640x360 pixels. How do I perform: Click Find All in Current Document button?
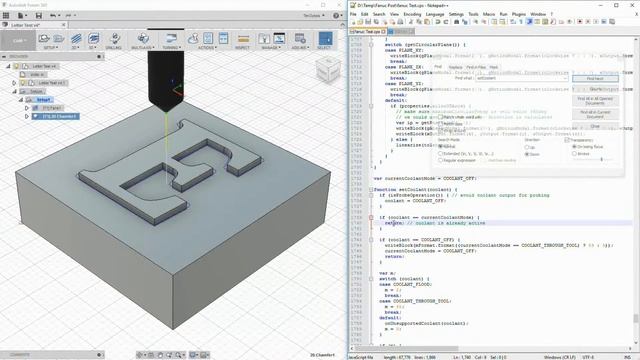(x=595, y=114)
